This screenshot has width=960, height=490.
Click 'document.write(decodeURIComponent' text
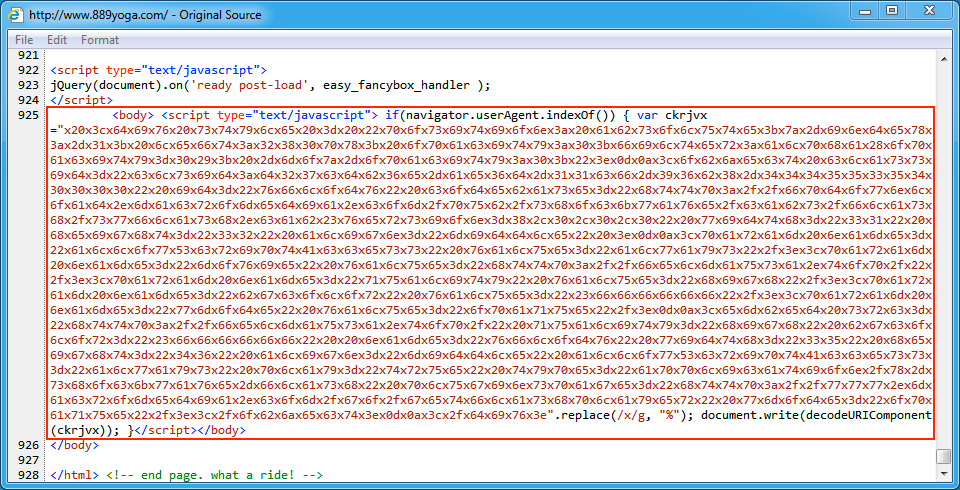pyautogui.click(x=817, y=416)
